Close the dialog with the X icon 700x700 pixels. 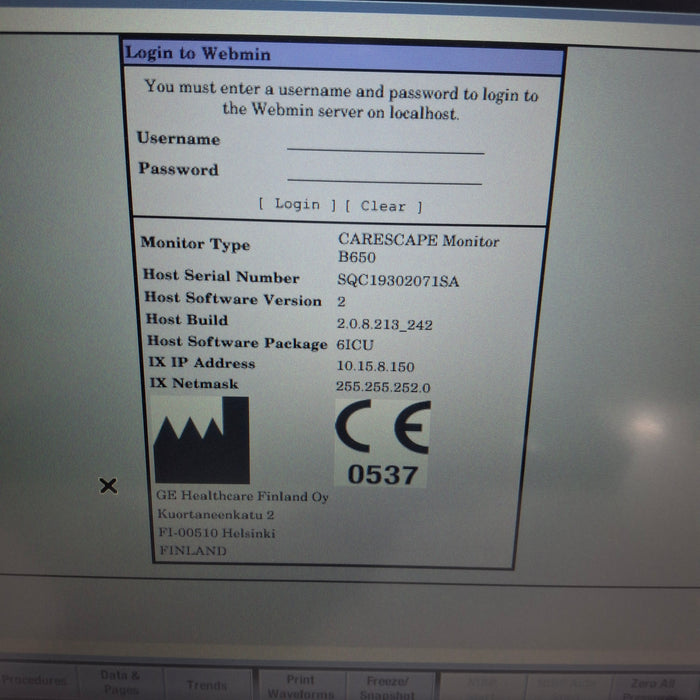(x=108, y=486)
